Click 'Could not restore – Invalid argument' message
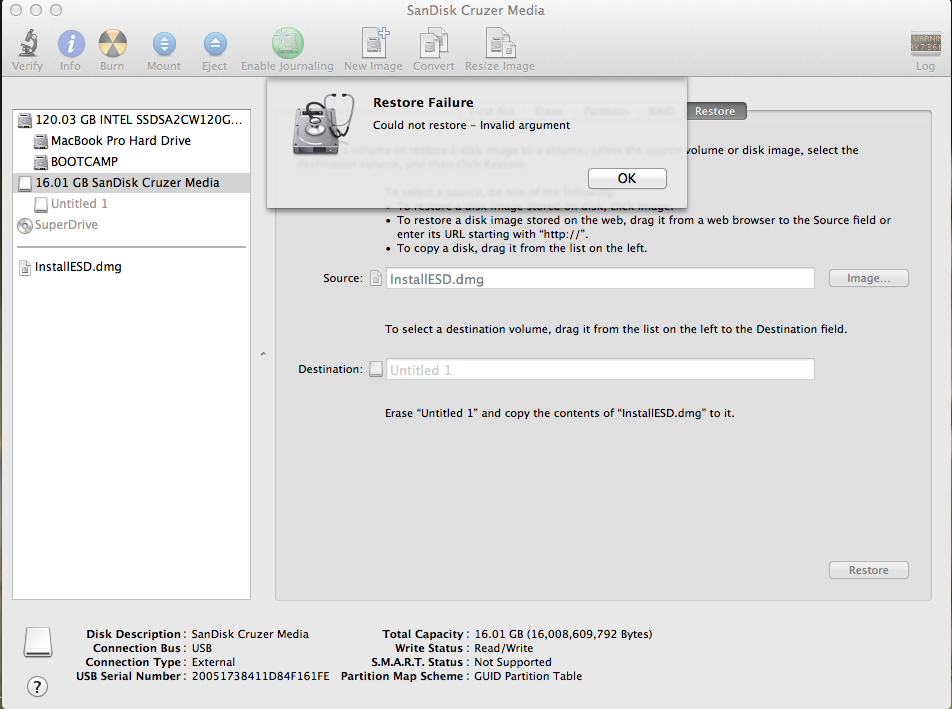 [x=472, y=125]
